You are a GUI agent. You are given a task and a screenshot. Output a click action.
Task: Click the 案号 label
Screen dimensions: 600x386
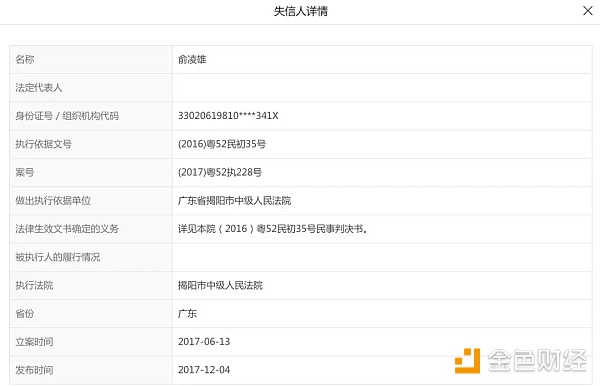pyautogui.click(x=25, y=173)
